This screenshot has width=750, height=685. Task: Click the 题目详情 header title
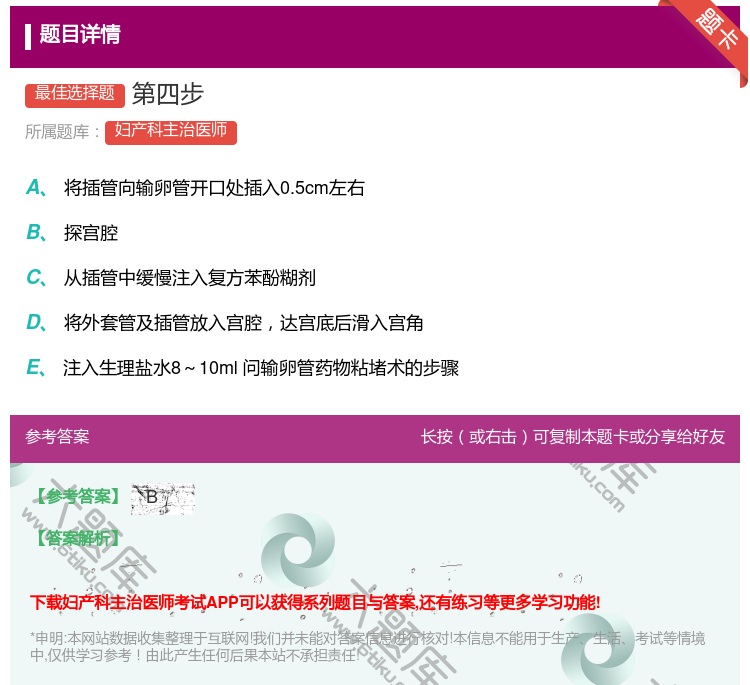tap(80, 34)
